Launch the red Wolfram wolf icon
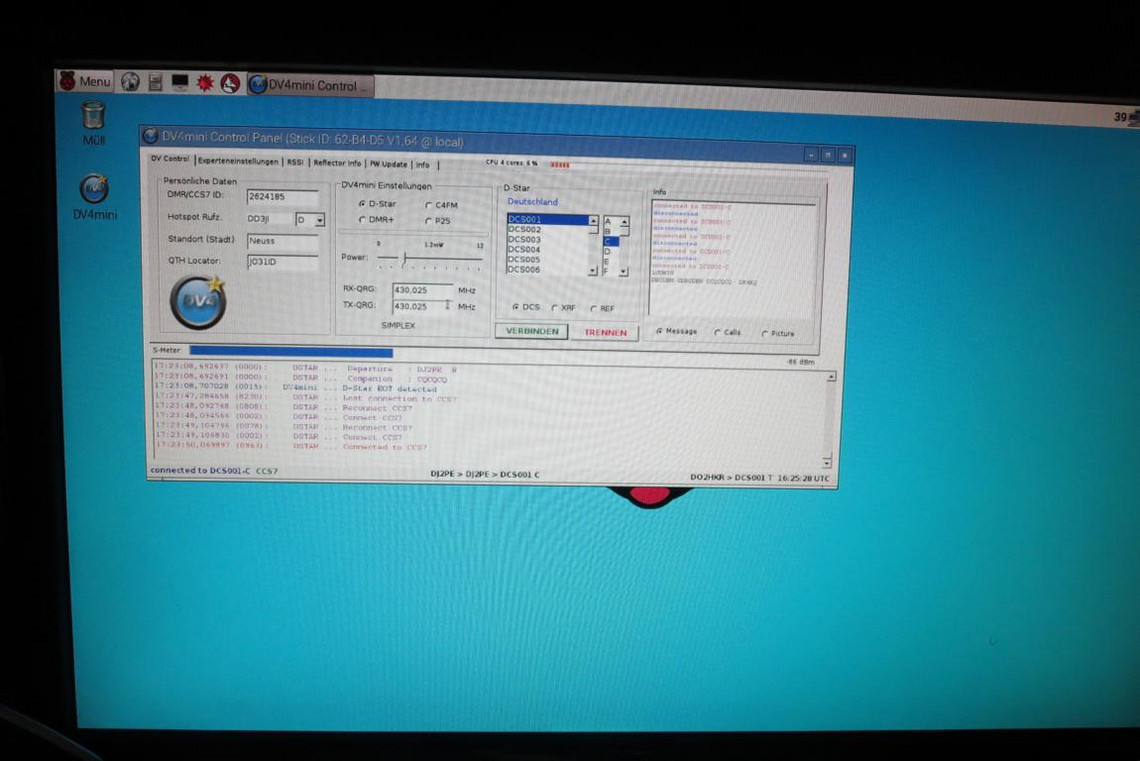The width and height of the screenshot is (1140, 761). pos(230,84)
